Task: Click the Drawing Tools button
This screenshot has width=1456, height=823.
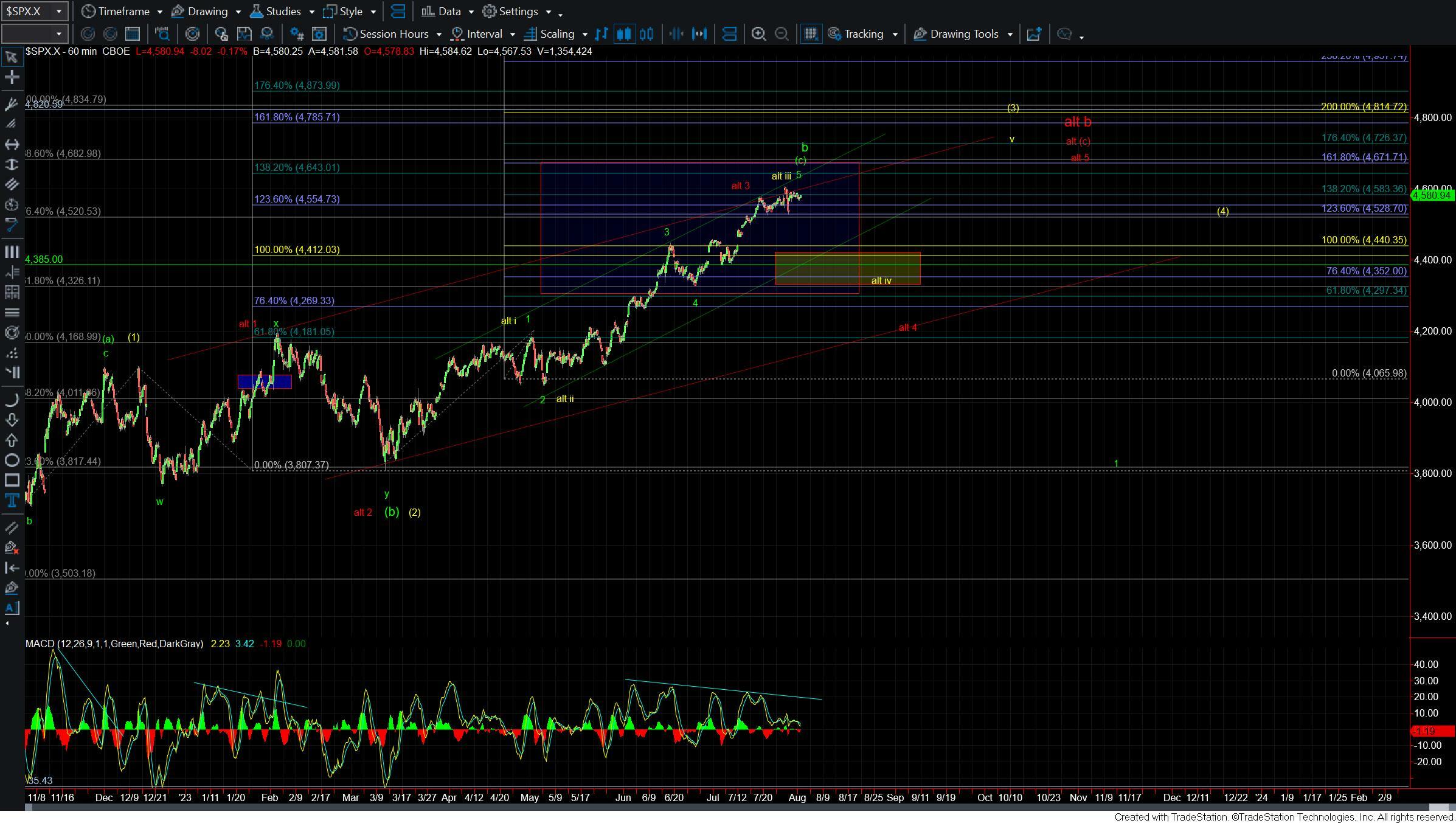Action: click(x=956, y=34)
